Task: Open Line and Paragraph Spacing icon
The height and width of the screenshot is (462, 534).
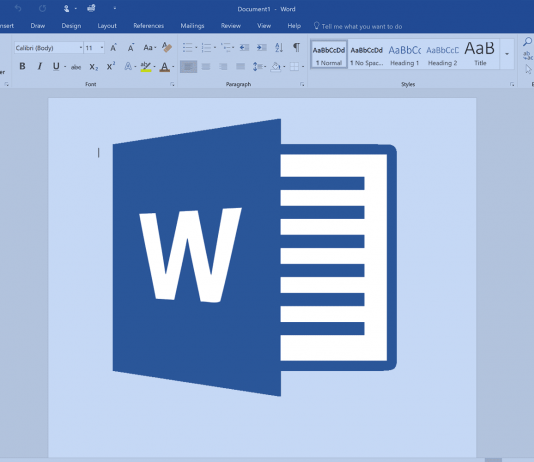Action: point(257,66)
